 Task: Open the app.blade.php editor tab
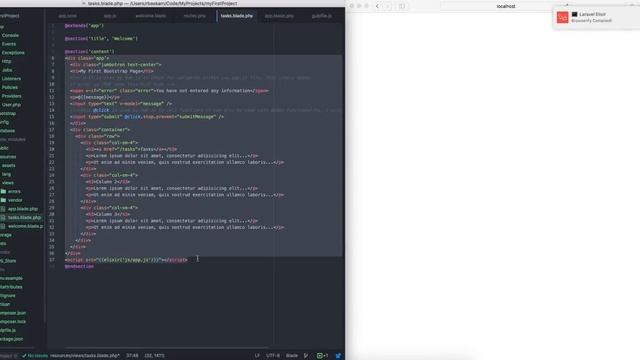pos(279,16)
